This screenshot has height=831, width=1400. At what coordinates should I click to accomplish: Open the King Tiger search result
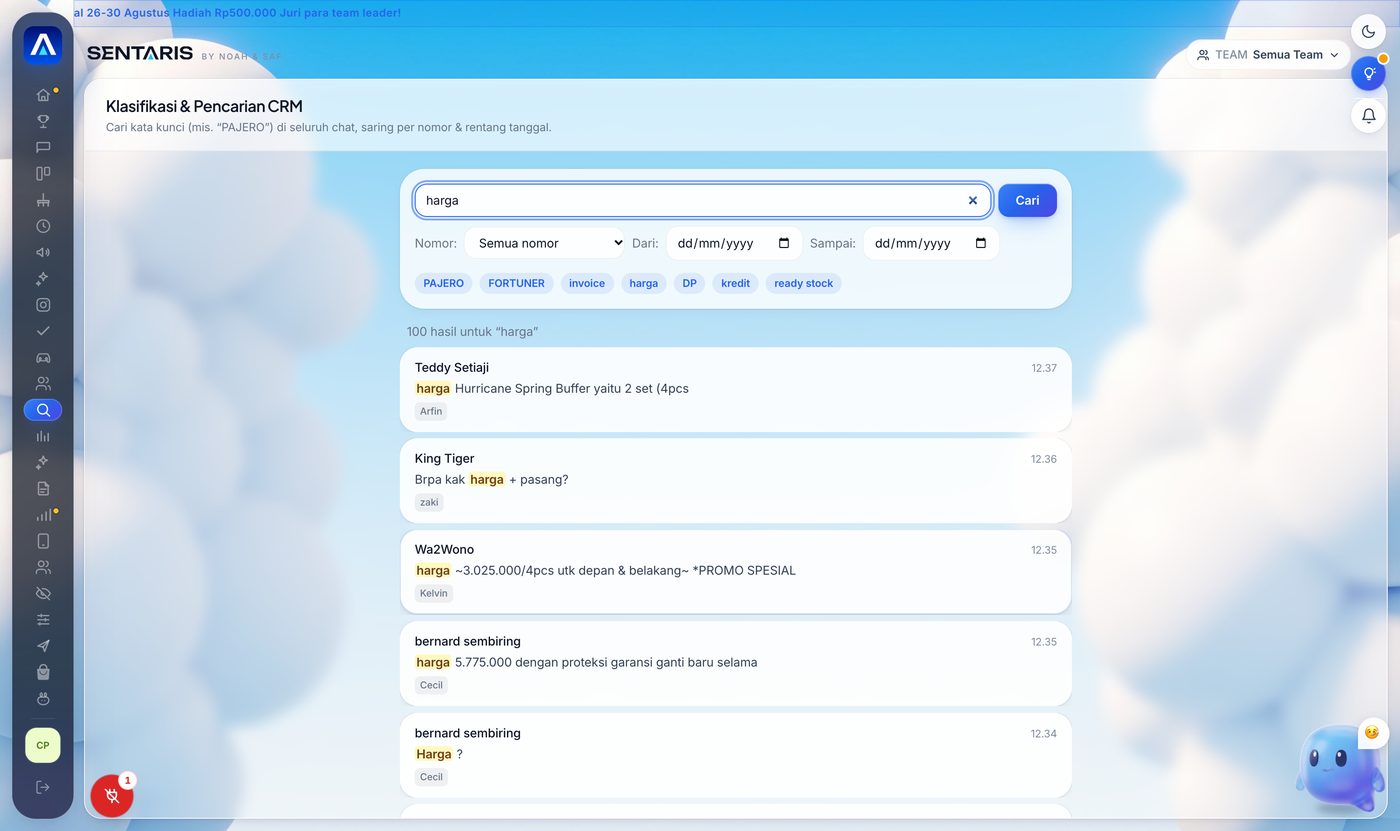pyautogui.click(x=735, y=481)
